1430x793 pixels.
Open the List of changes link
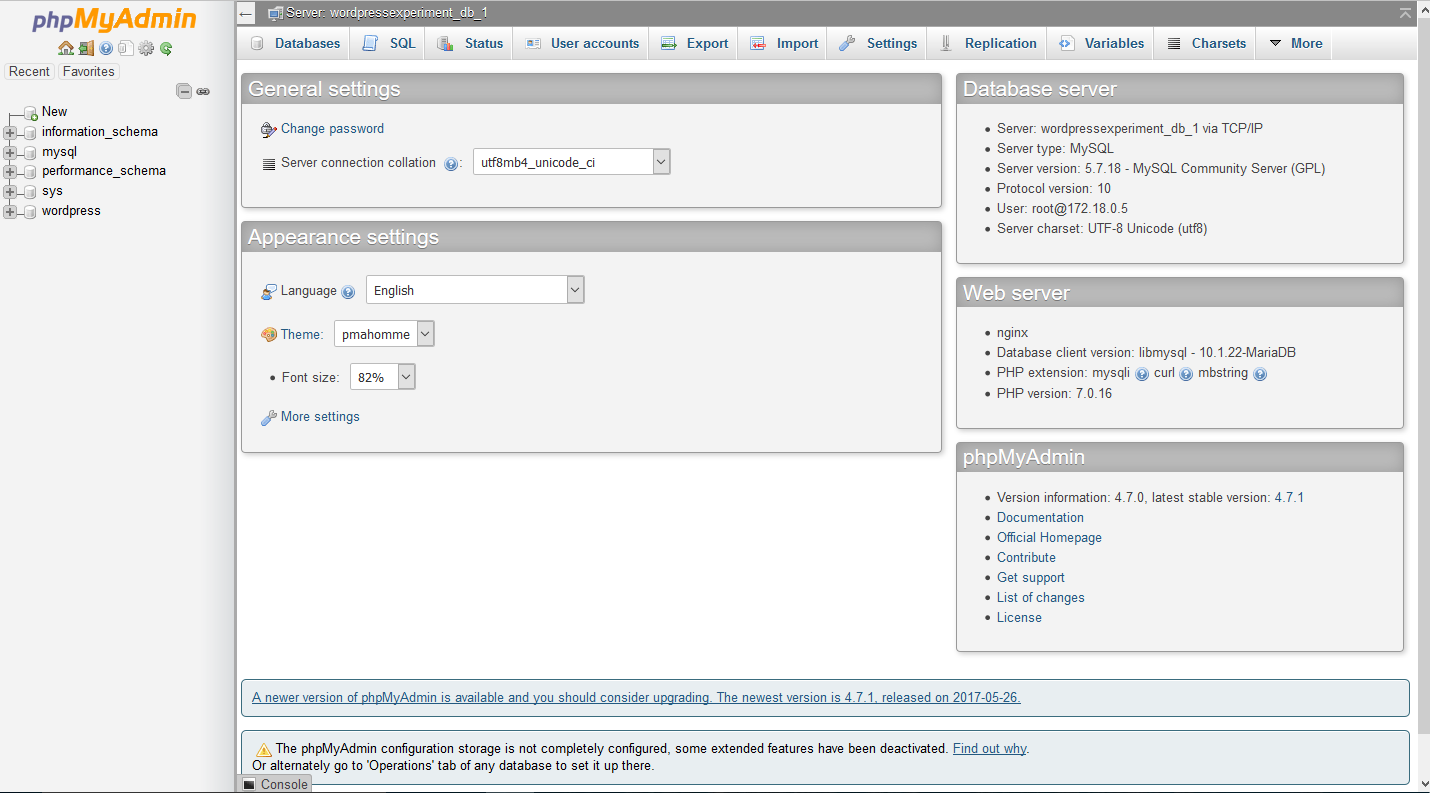point(1040,597)
